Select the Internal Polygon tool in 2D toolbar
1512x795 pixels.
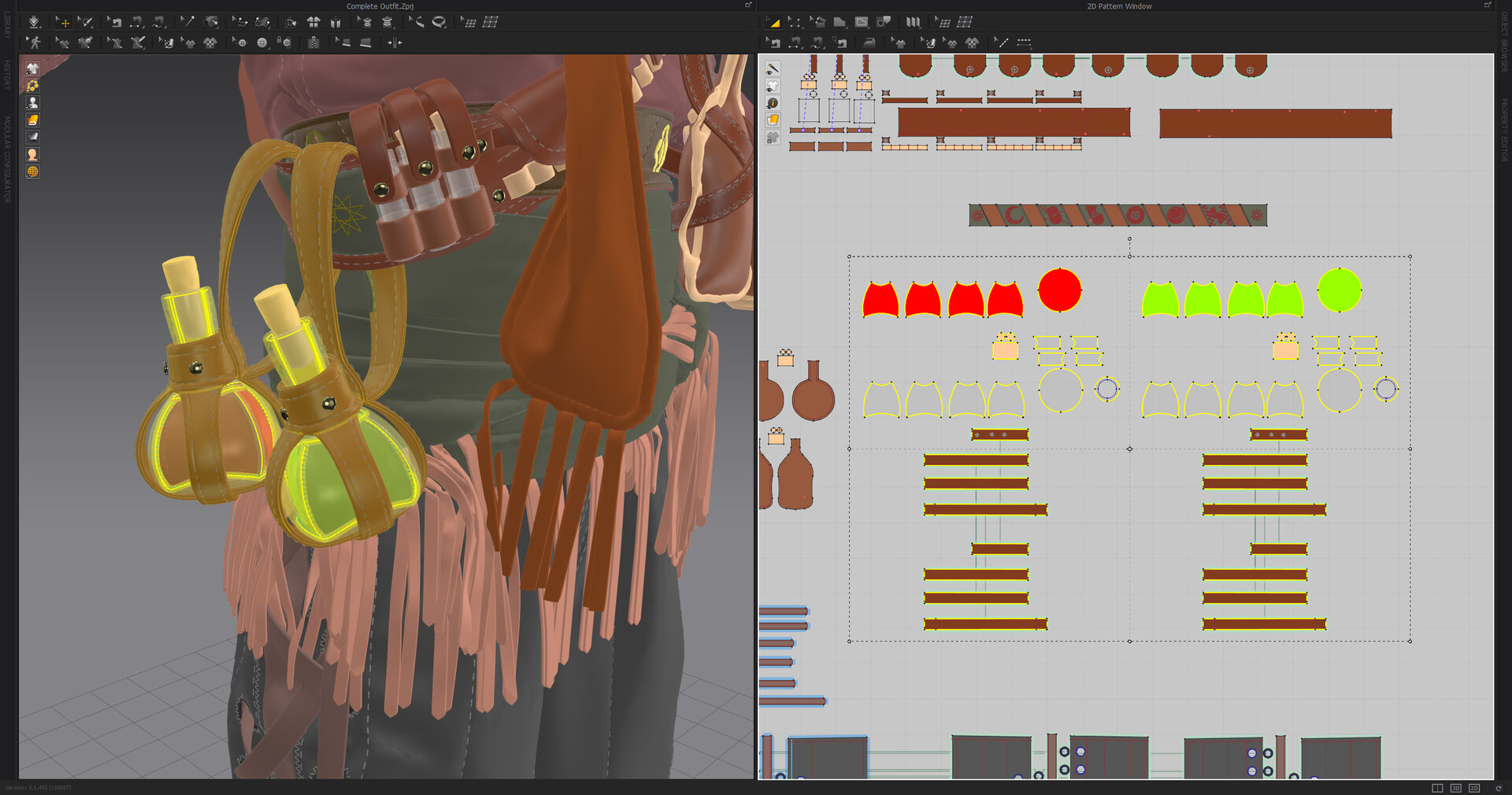862,22
